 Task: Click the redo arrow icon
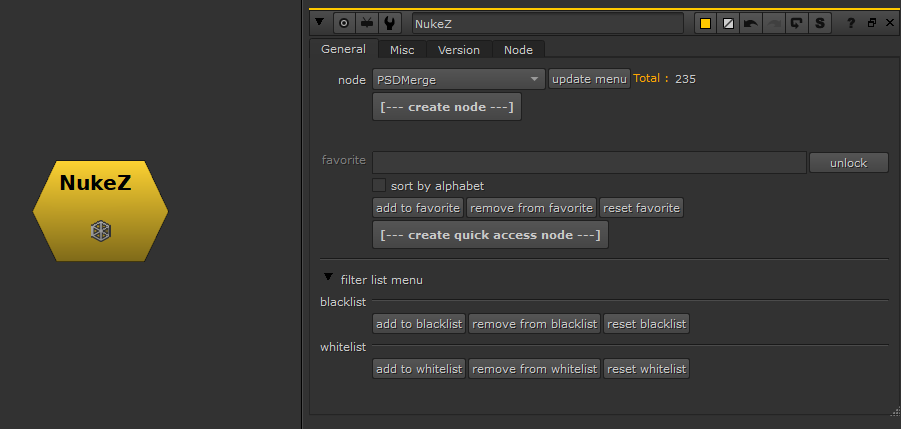[773, 24]
